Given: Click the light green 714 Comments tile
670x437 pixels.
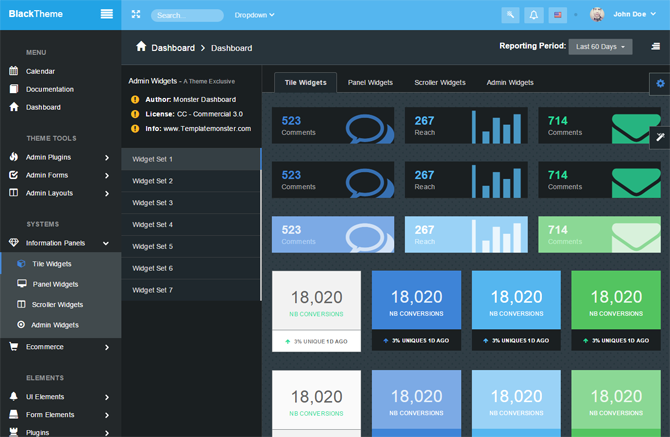Looking at the screenshot, I should (x=599, y=235).
